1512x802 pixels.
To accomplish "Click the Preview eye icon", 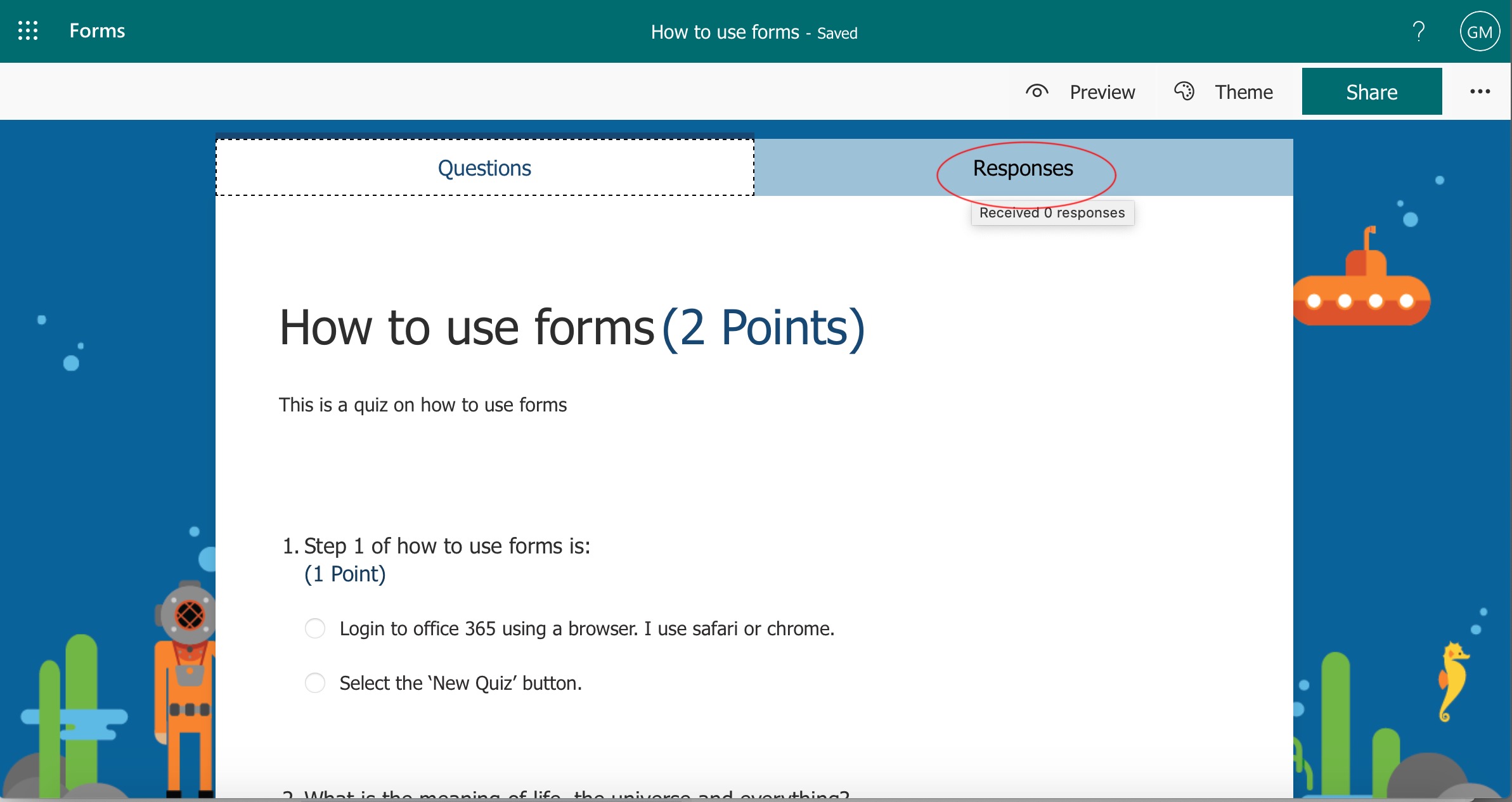I will click(1037, 92).
